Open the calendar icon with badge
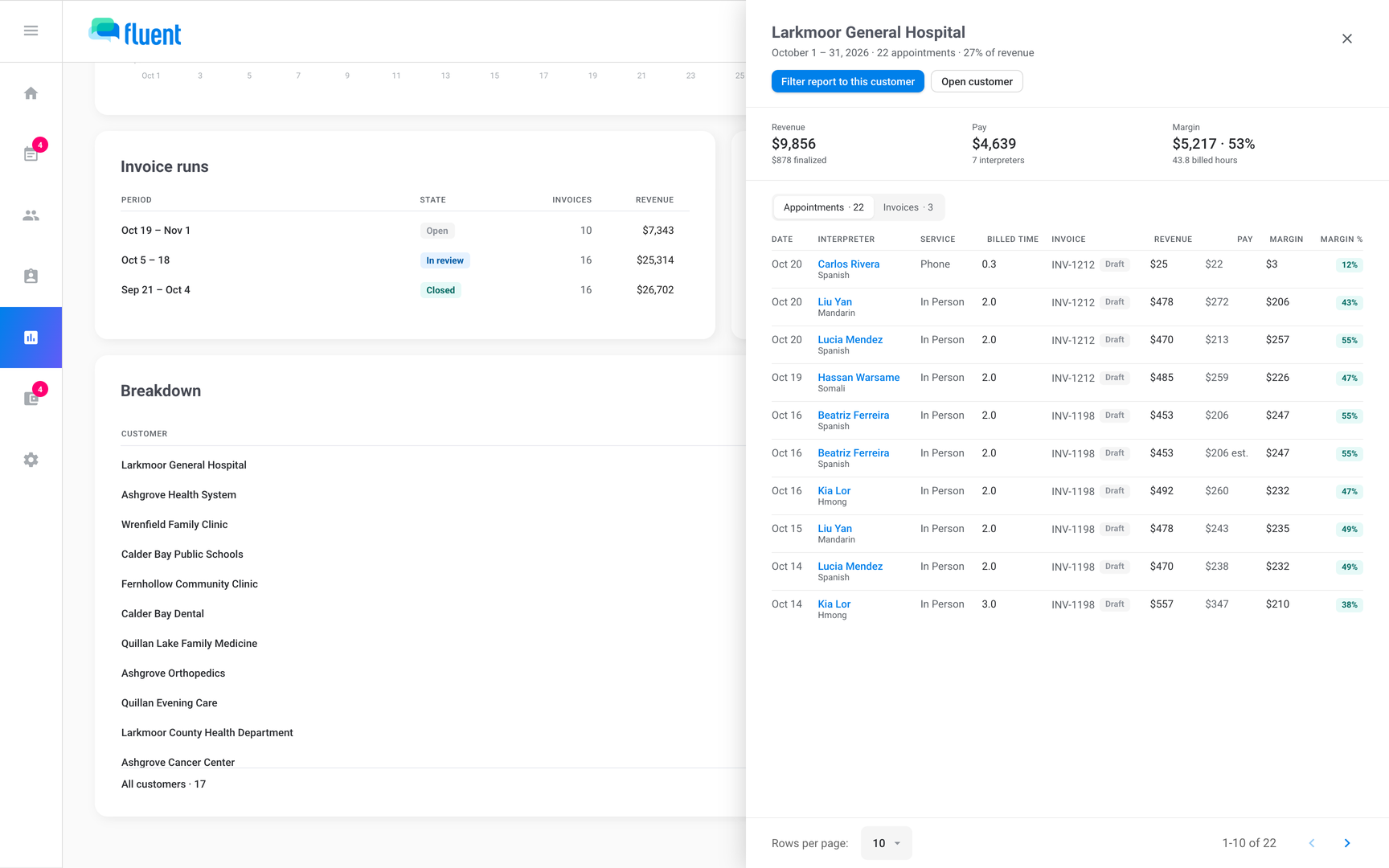The width and height of the screenshot is (1389, 868). pos(31,154)
